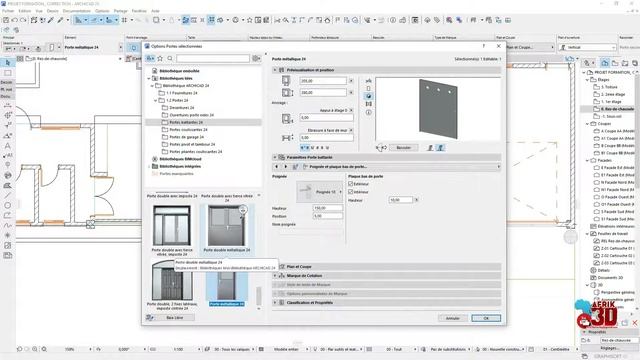Click the flip orientation icon beside Basculer
The width and height of the screenshot is (640, 360).
coord(381,147)
